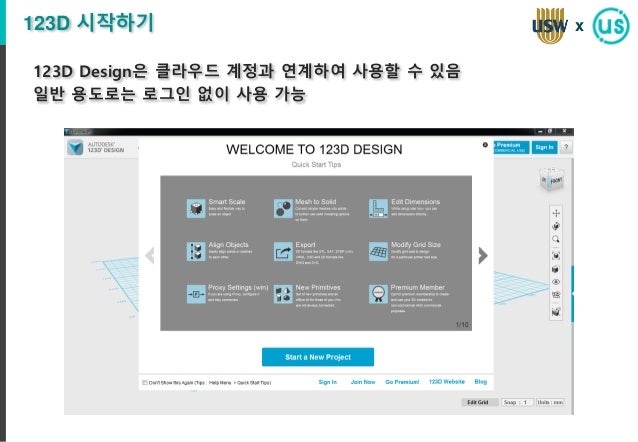
Task: Click the Edit Grid button
Action: (478, 402)
